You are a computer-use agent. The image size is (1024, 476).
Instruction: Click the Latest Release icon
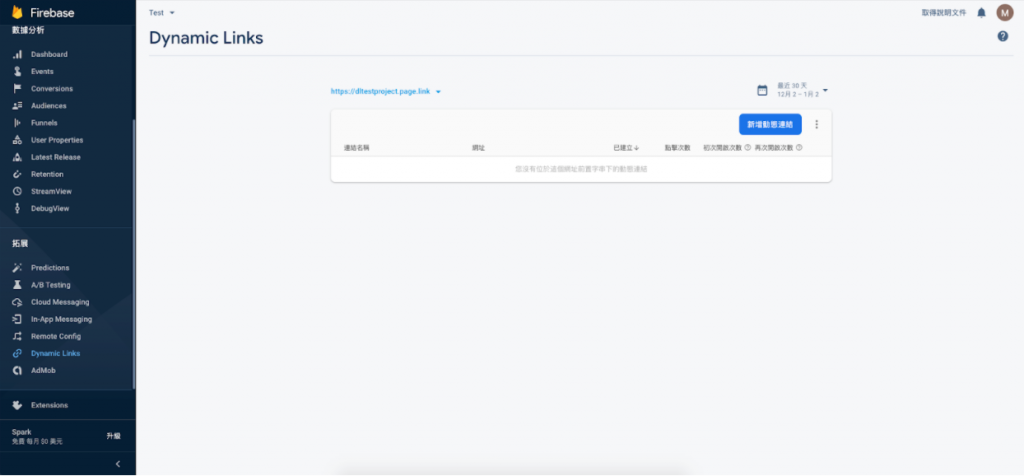[x=18, y=157]
